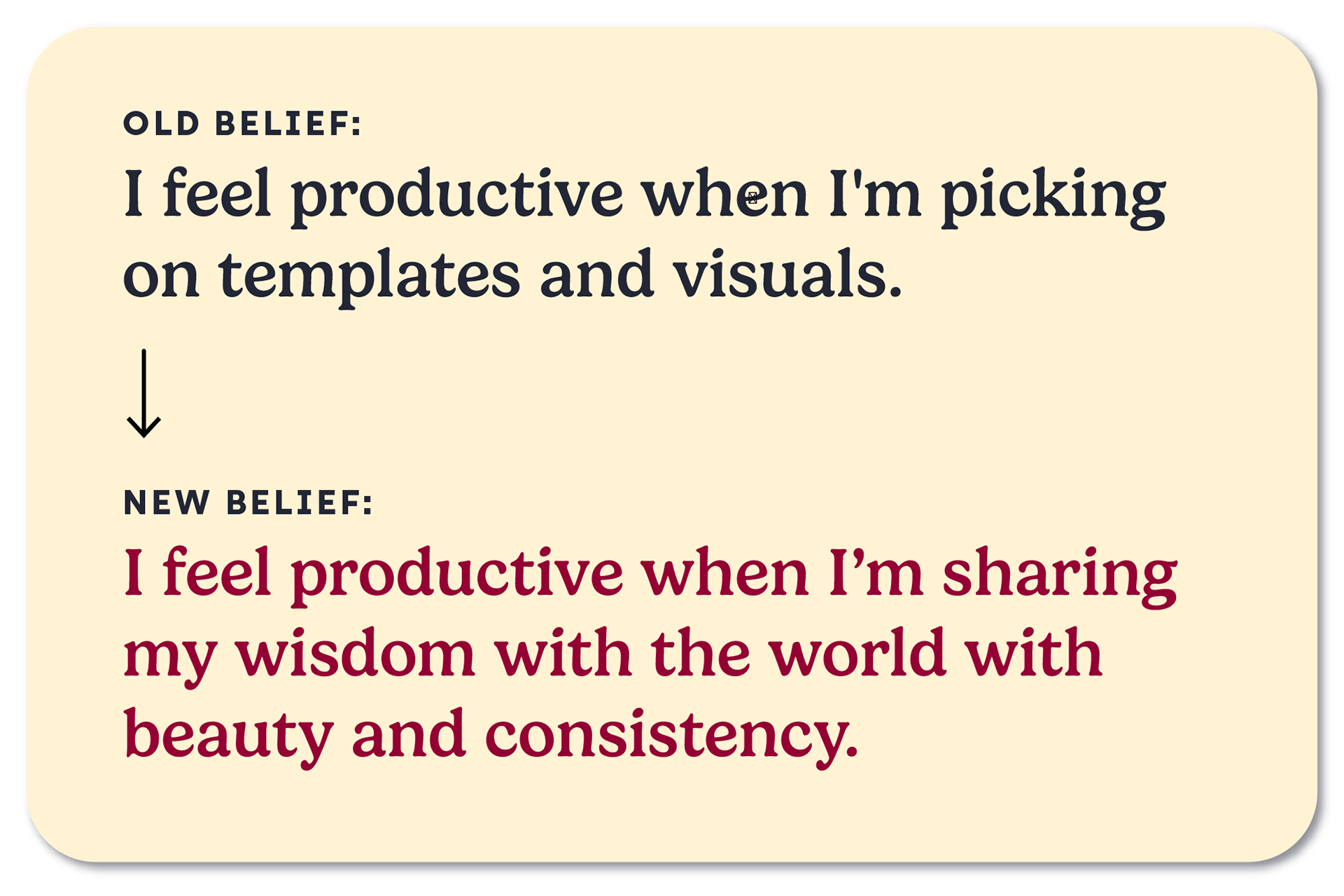Image resolution: width=1344 pixels, height=896 pixels.
Task: Click the down arrow between the beliefs
Action: click(143, 393)
